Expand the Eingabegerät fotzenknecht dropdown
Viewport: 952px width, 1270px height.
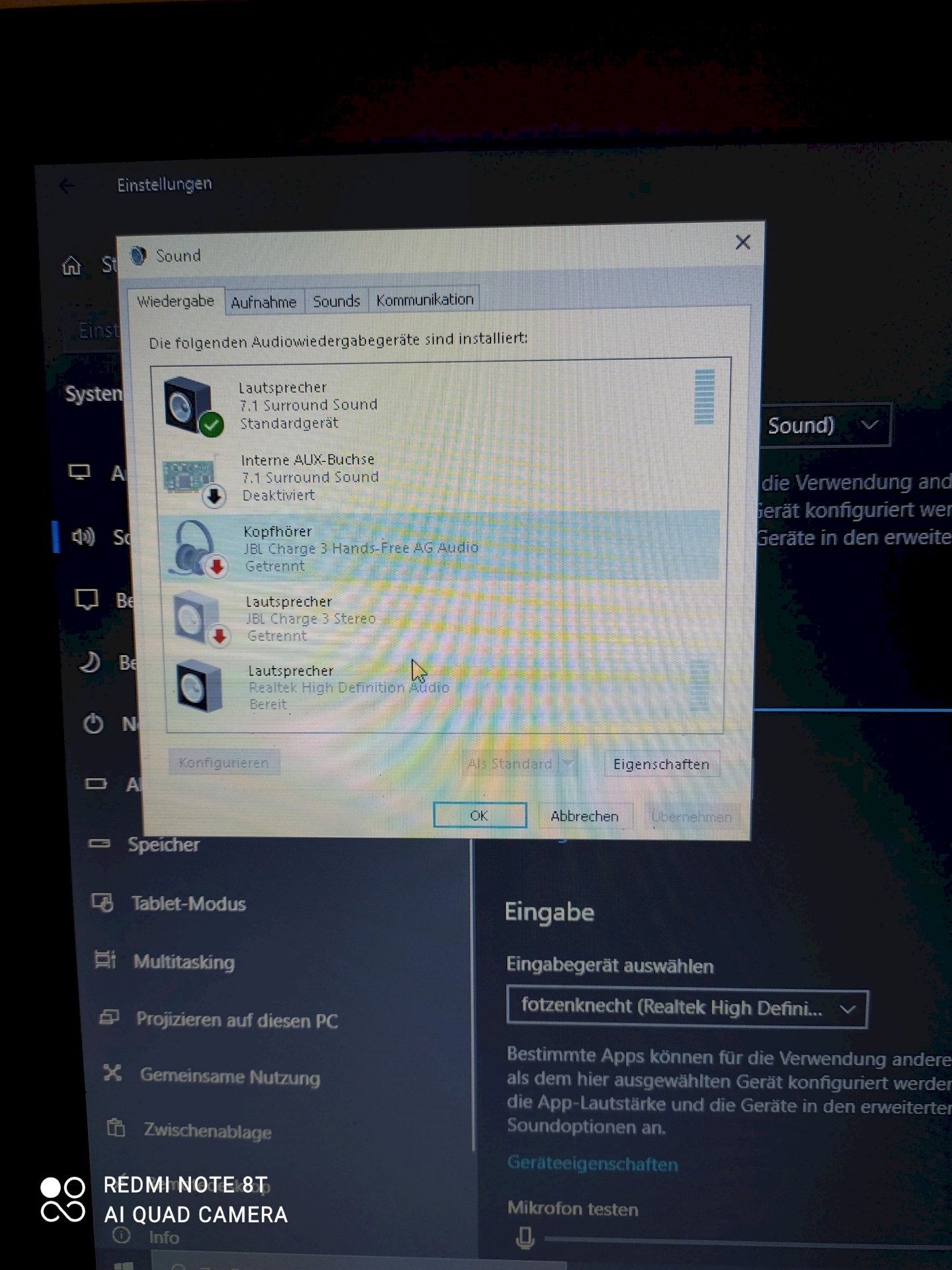(x=687, y=1007)
